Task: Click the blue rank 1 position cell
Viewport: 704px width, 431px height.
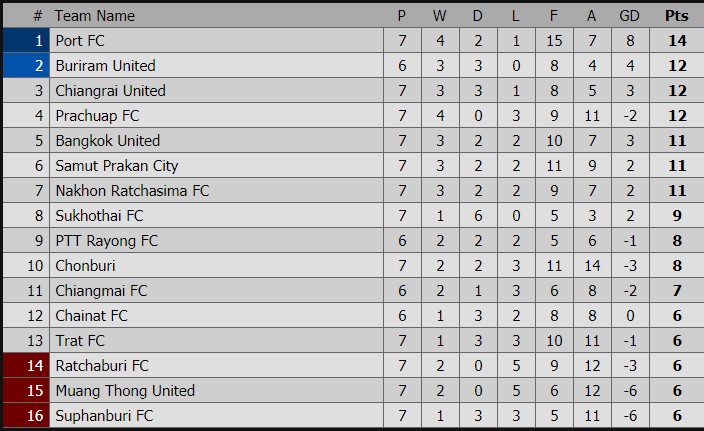Action: pos(26,40)
